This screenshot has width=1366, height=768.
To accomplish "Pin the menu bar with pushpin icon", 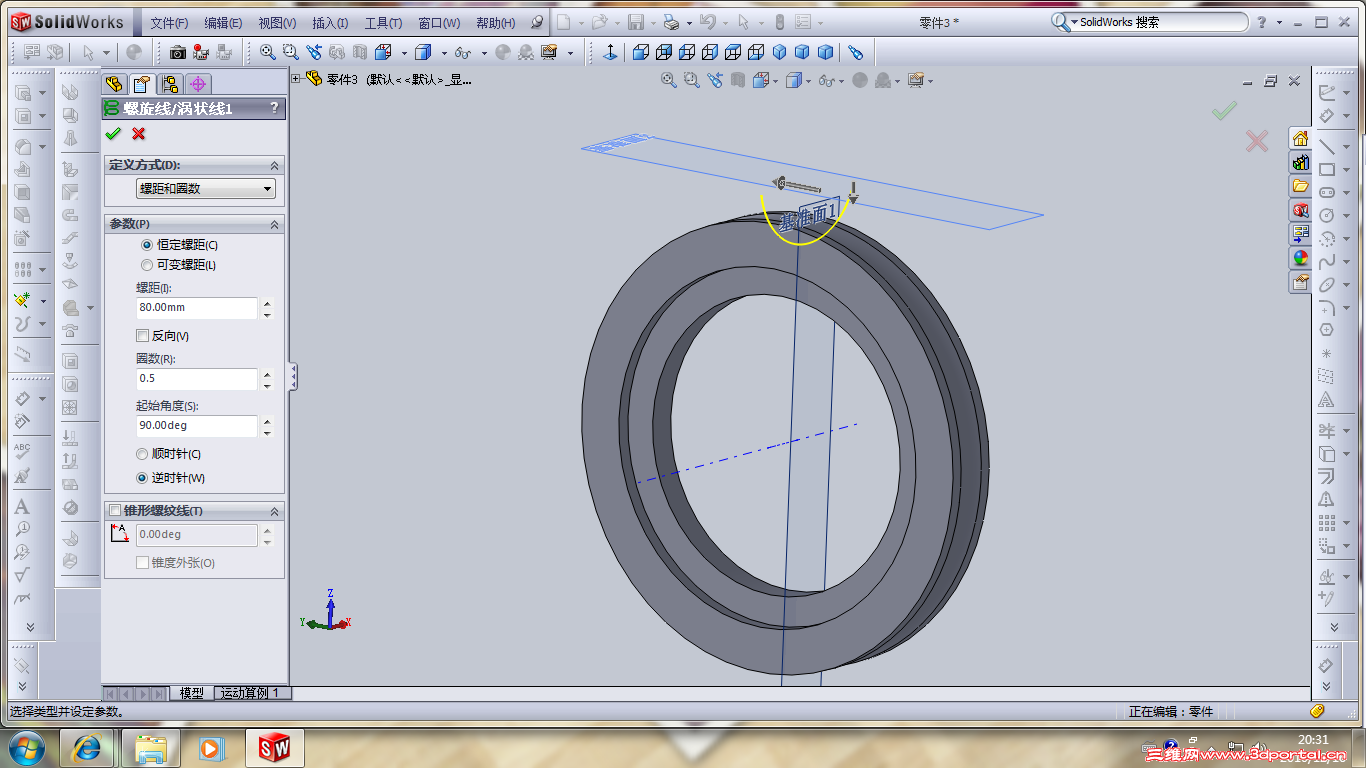I will pos(538,22).
